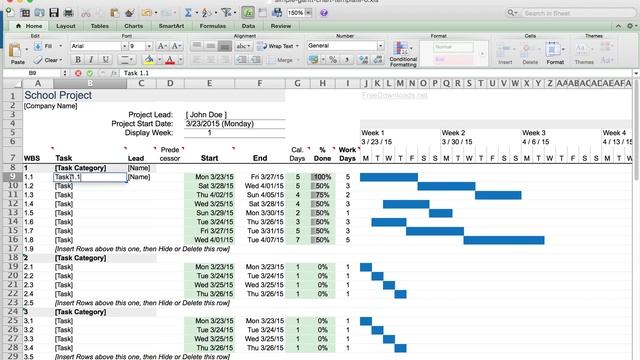The image size is (640, 360).
Task: Open the Borders dropdown
Action: 126,60
